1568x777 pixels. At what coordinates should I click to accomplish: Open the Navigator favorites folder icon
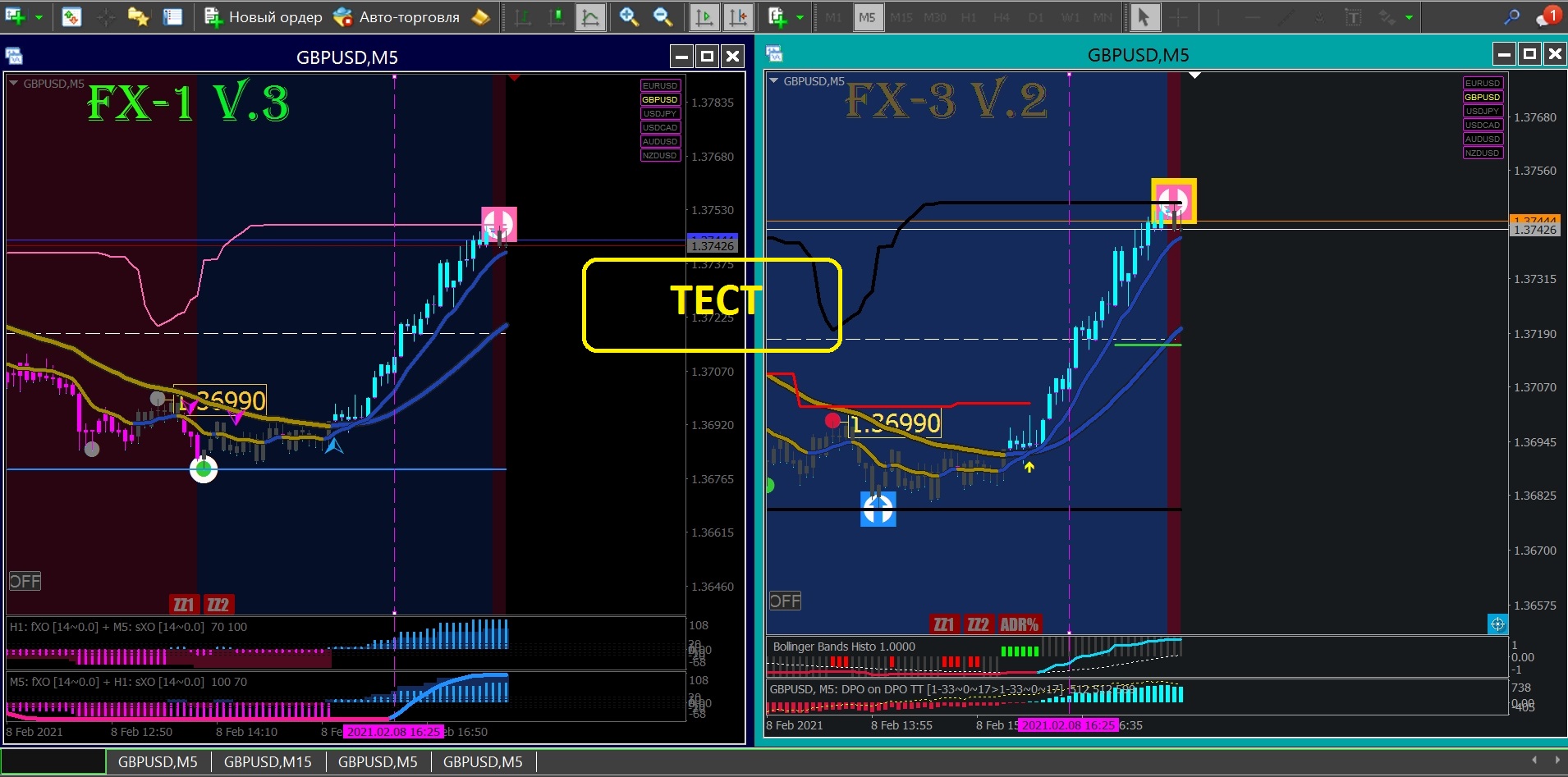click(x=138, y=16)
